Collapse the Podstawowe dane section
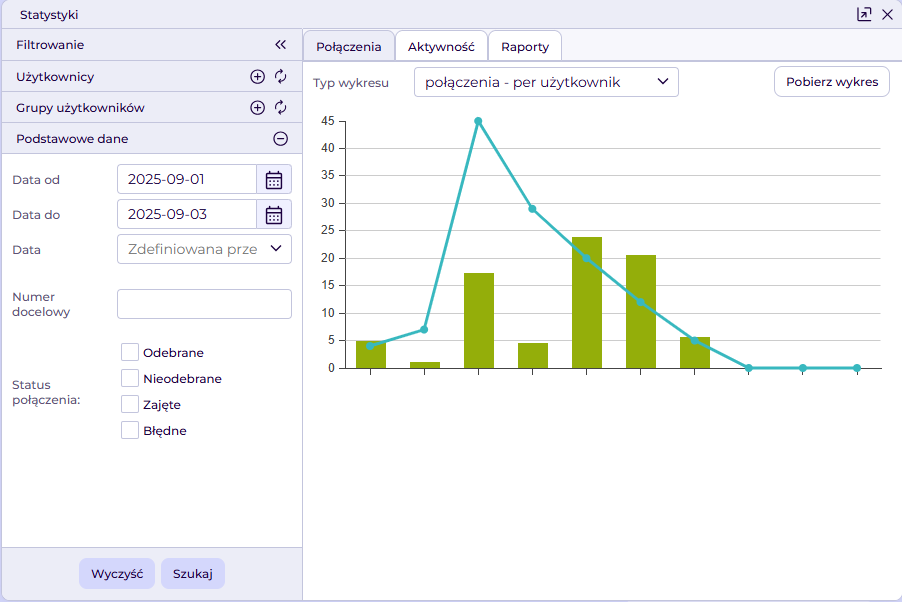 point(281,139)
